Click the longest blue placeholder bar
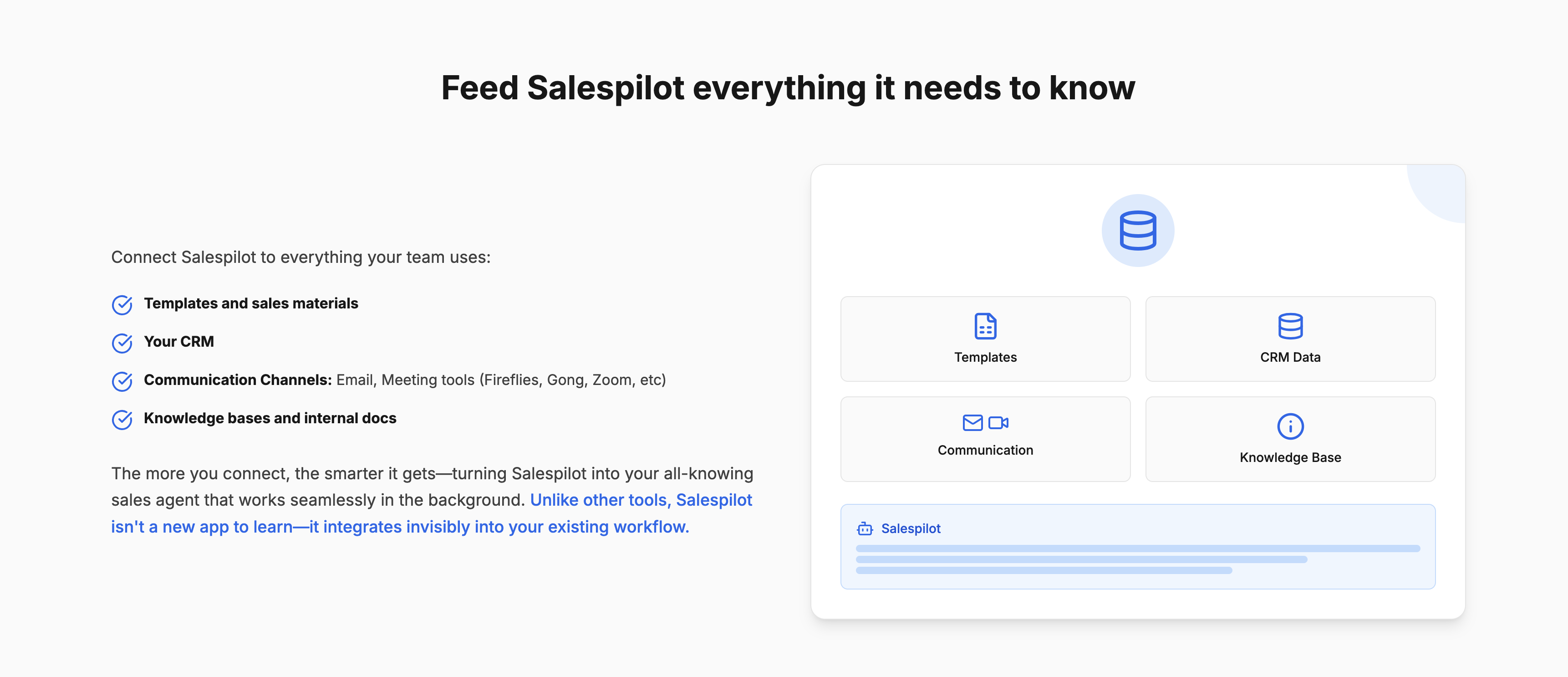 click(x=1138, y=549)
